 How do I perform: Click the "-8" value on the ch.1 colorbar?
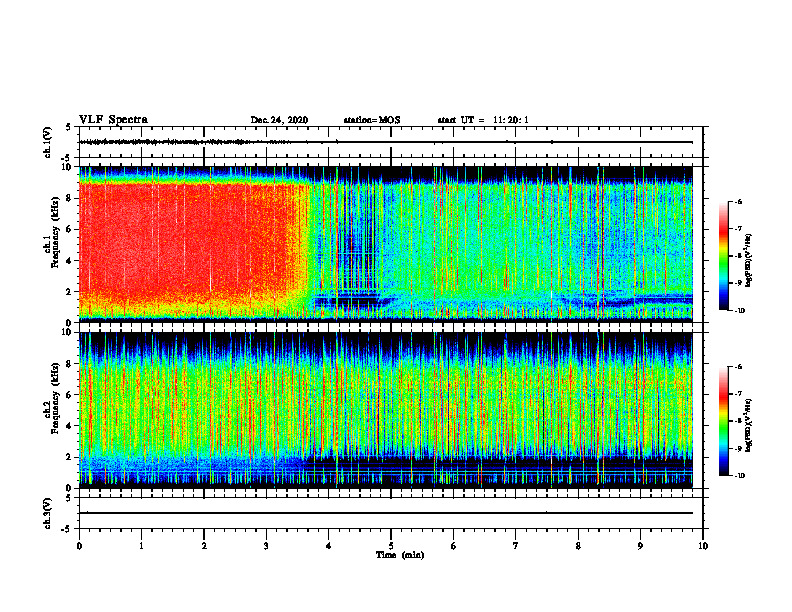pyautogui.click(x=738, y=256)
